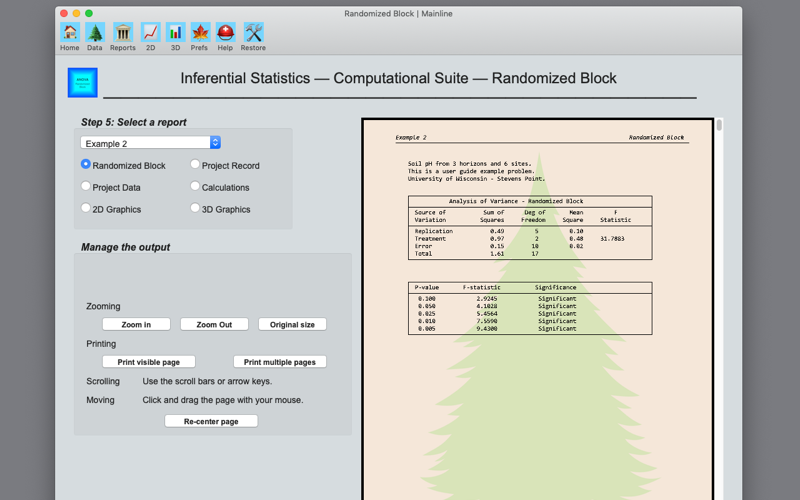Select the 3D bar chart icon

pyautogui.click(x=176, y=33)
